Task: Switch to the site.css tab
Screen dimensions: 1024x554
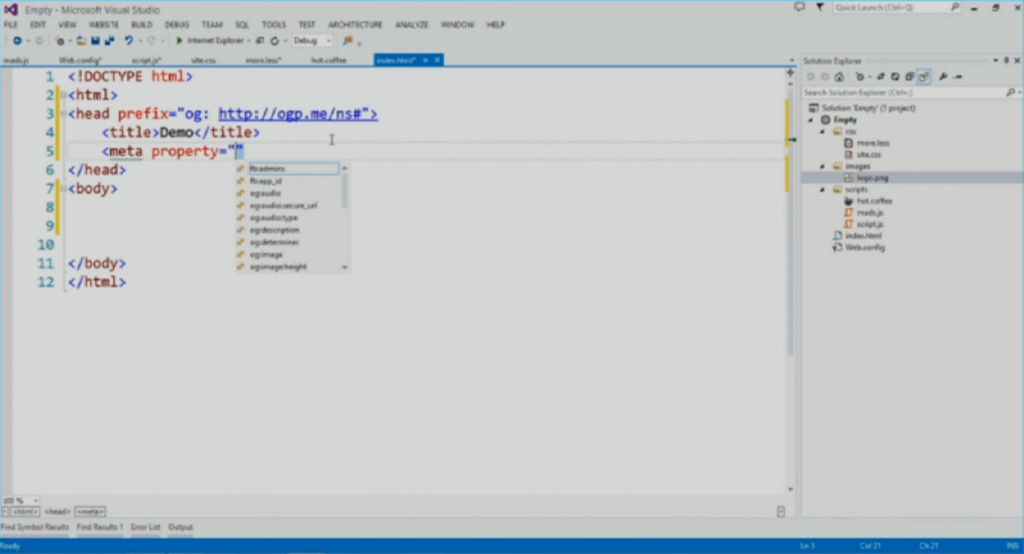Action: 203,60
